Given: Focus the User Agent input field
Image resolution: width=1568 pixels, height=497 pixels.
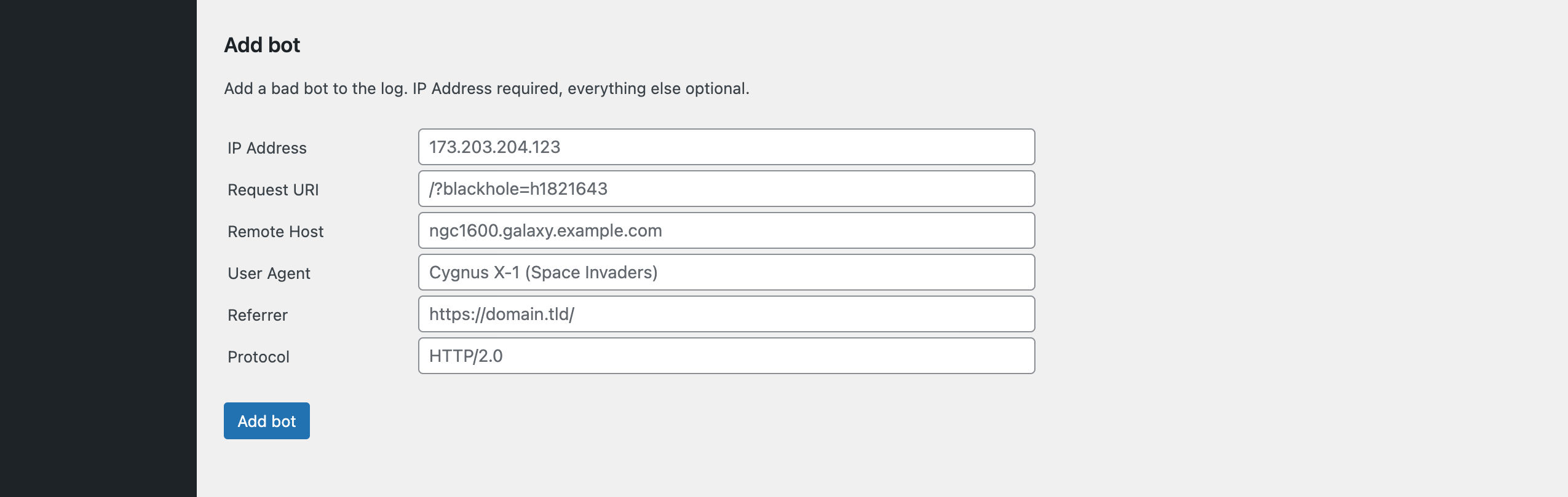Looking at the screenshot, I should 726,272.
